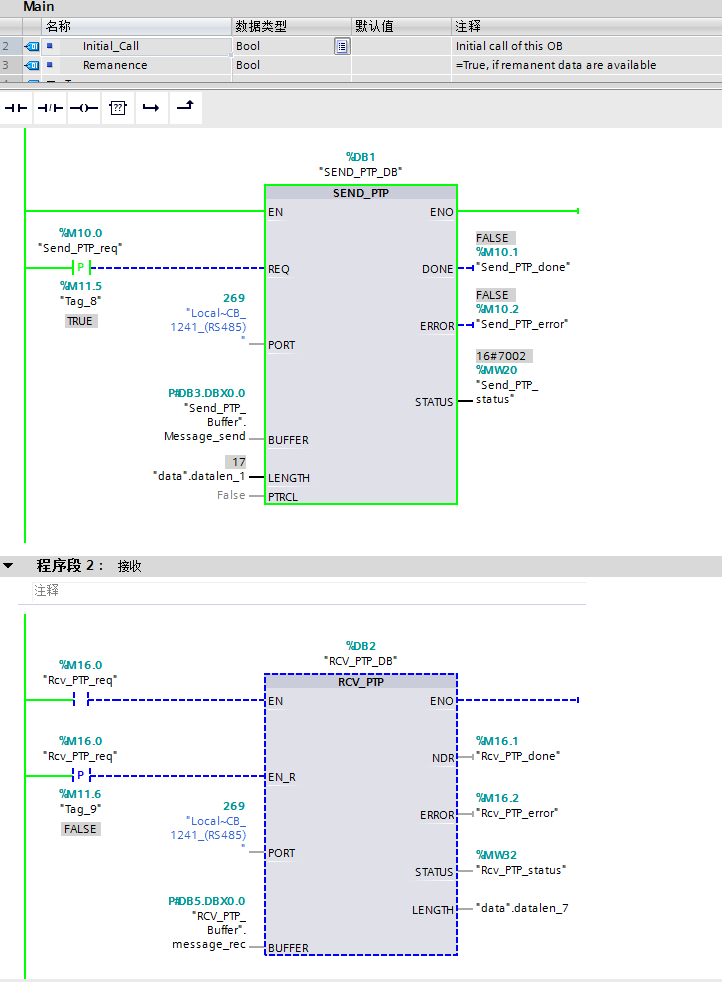Screen dimensions: 722x982
Task: Open a branch in the rung
Action: click(151, 108)
